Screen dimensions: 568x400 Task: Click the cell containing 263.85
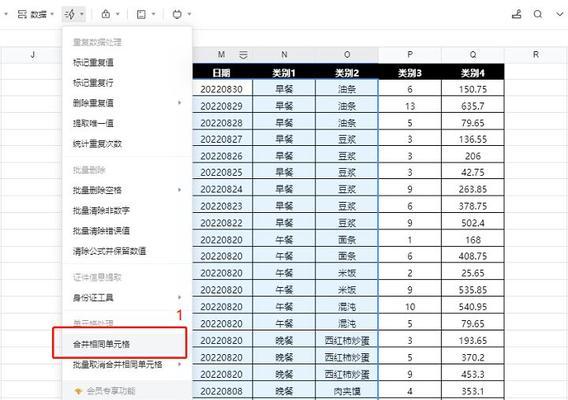pyautogui.click(x=473, y=189)
